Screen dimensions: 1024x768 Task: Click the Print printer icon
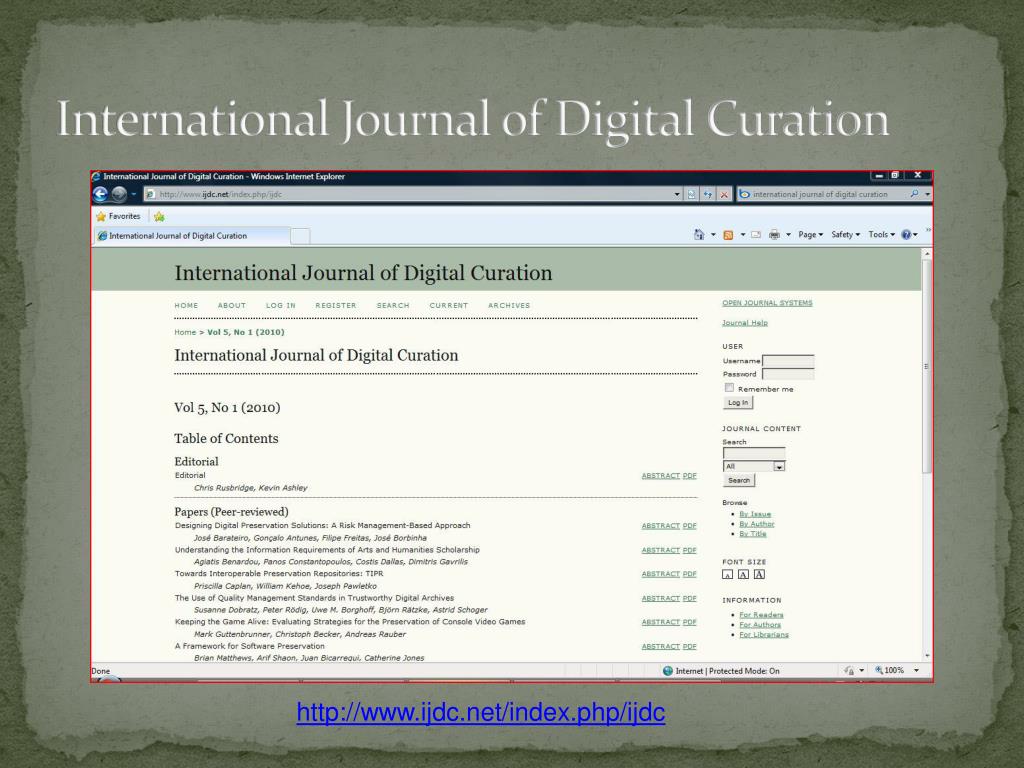point(775,234)
